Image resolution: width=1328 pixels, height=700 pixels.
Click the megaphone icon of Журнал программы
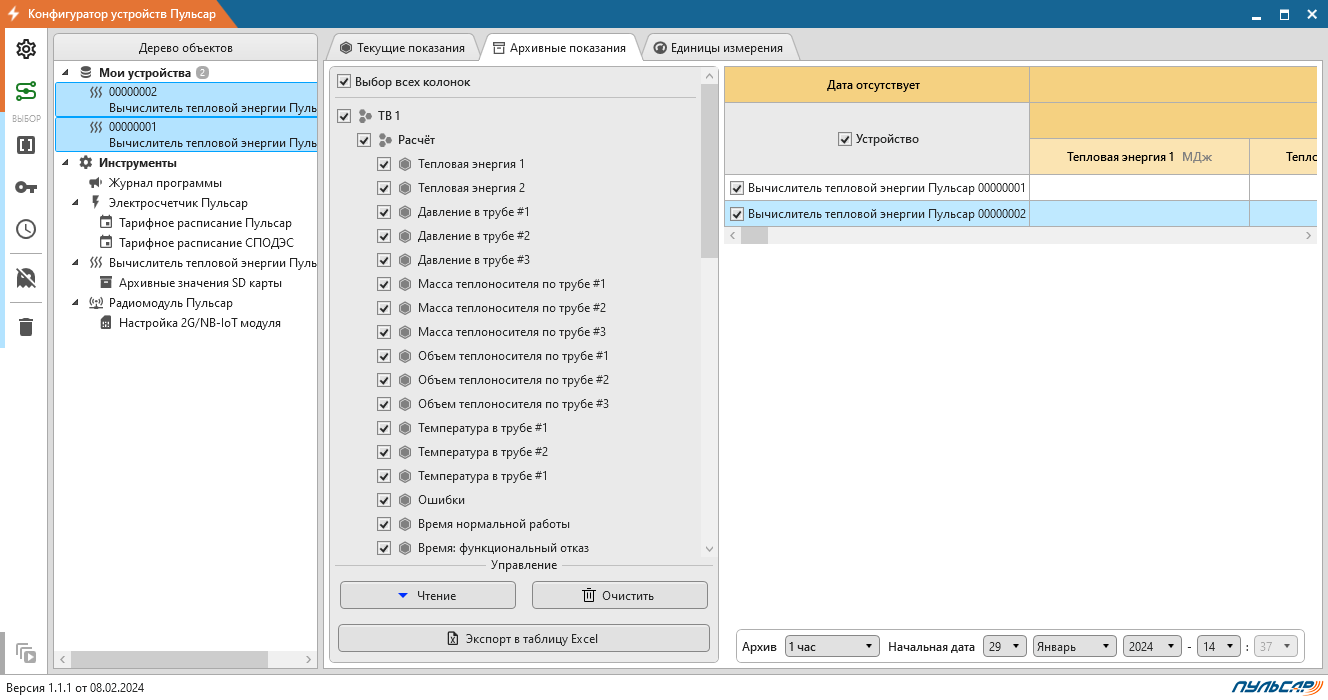(x=96, y=183)
